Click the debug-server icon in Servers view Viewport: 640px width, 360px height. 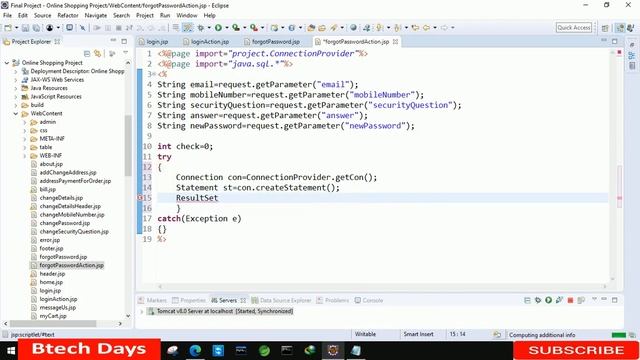coord(538,300)
